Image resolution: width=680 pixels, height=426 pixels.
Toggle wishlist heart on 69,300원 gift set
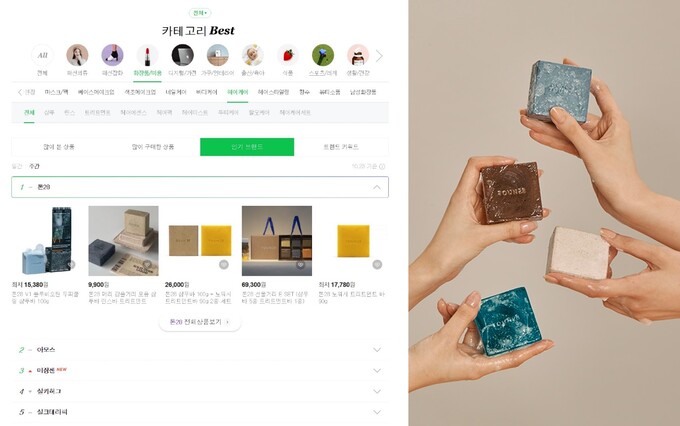301,264
